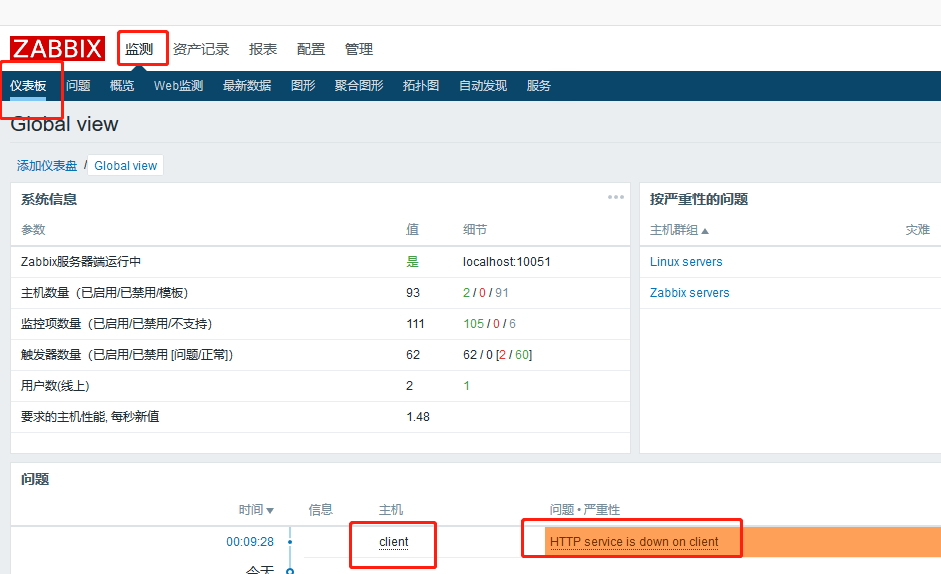Screen dimensions: 941x574
Task: Open the Zabbix servers host group link
Action: pos(690,293)
